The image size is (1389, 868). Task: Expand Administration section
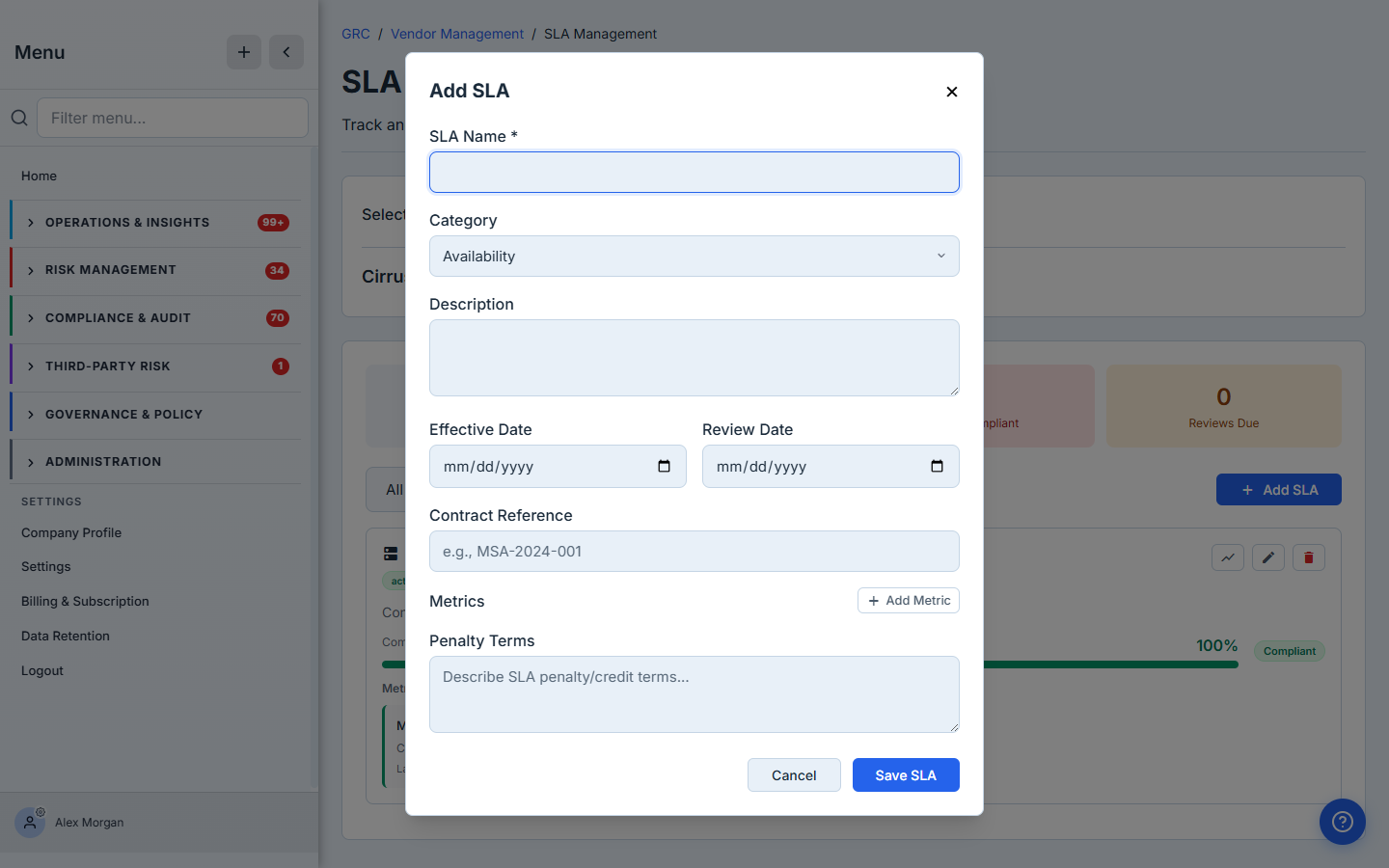(x=155, y=462)
